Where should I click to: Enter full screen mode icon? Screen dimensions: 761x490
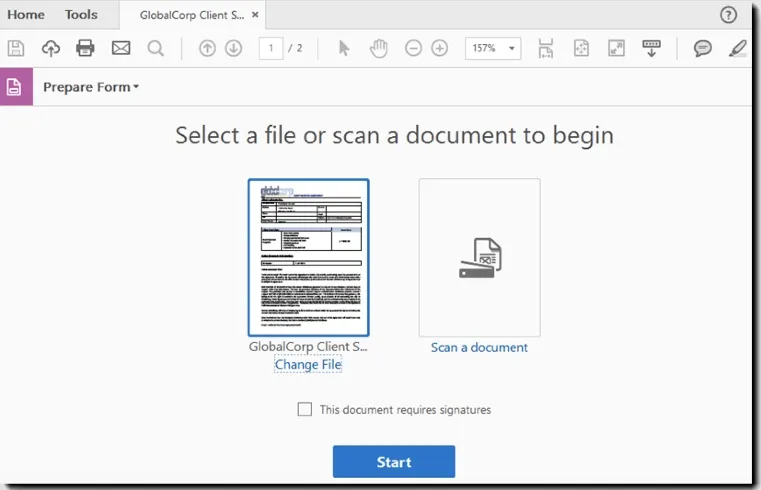click(x=616, y=48)
